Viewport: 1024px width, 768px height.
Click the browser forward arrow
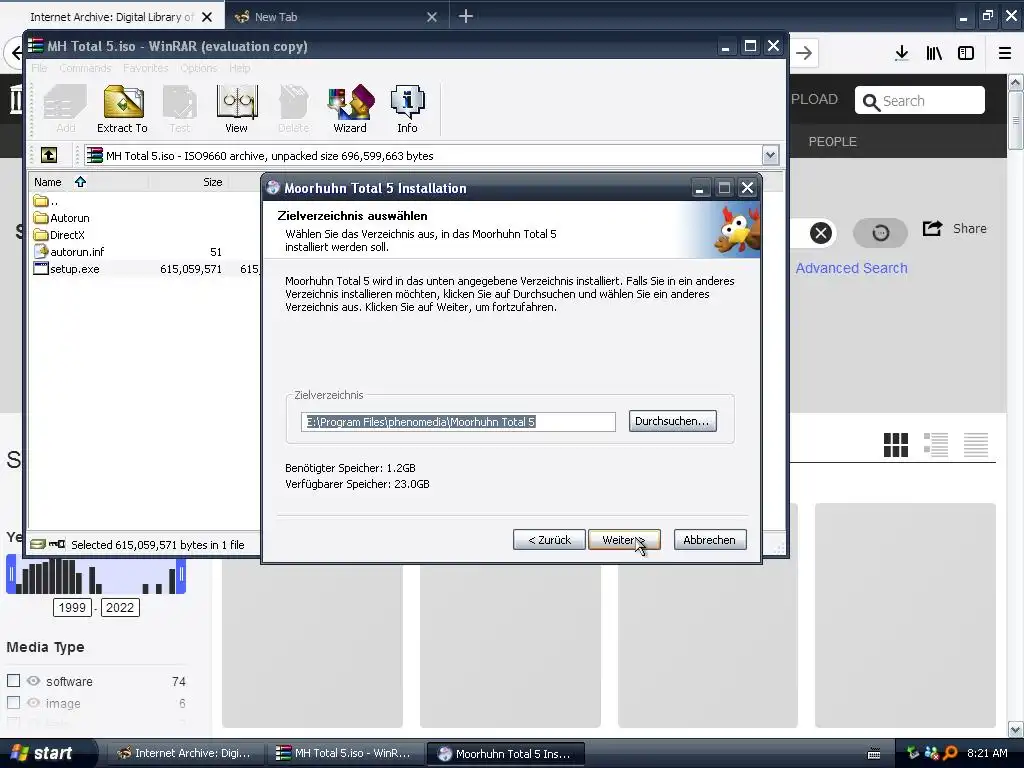pos(804,53)
